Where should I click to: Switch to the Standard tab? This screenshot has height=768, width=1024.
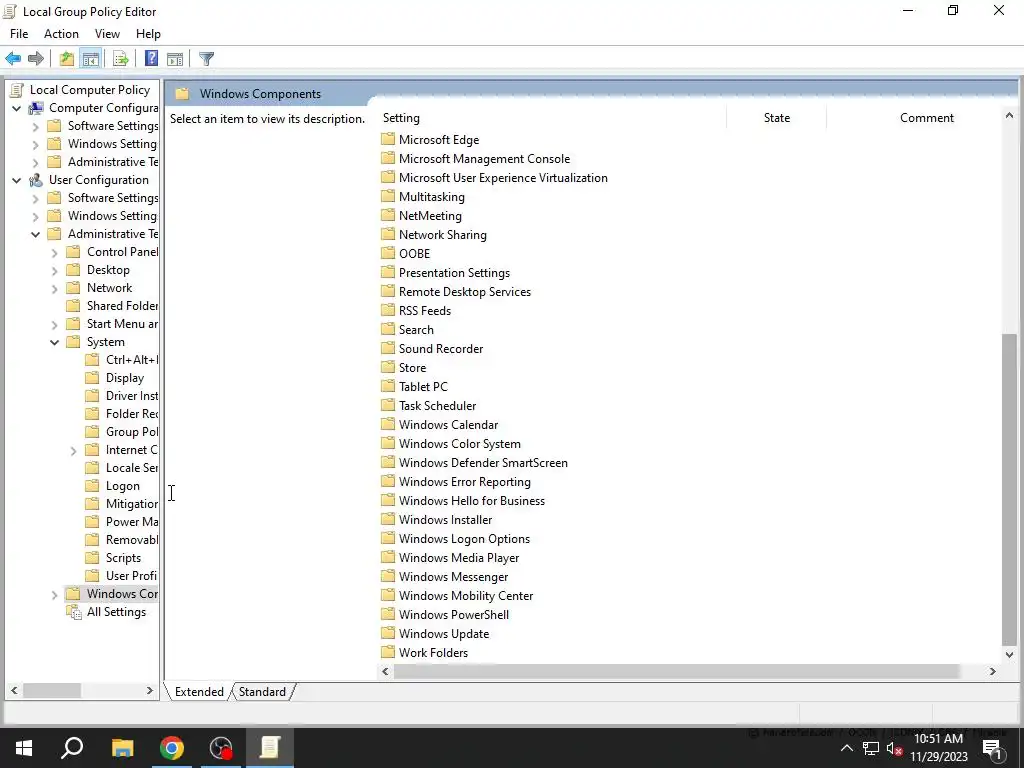262,692
